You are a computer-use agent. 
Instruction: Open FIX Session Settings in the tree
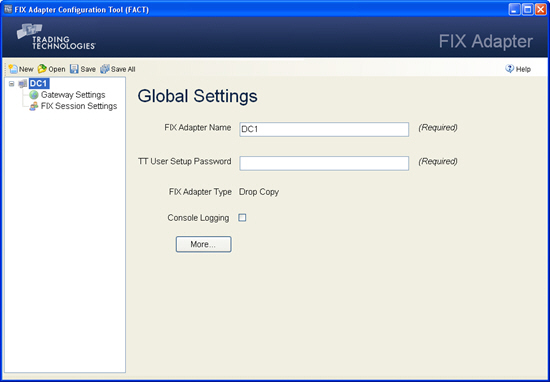click(x=79, y=106)
